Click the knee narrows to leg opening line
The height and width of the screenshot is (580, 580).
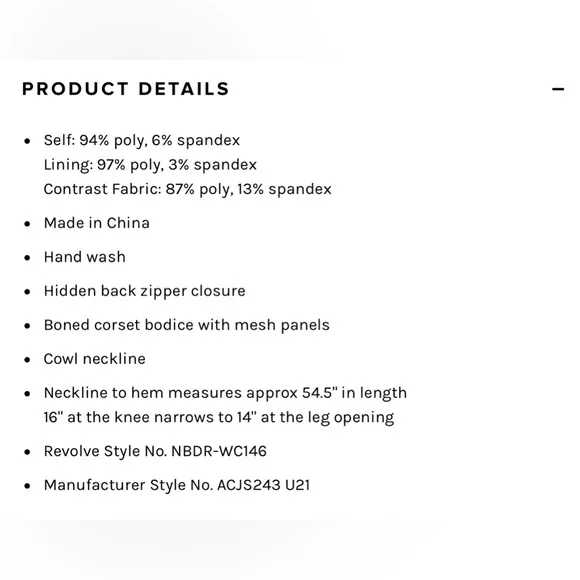coord(219,418)
